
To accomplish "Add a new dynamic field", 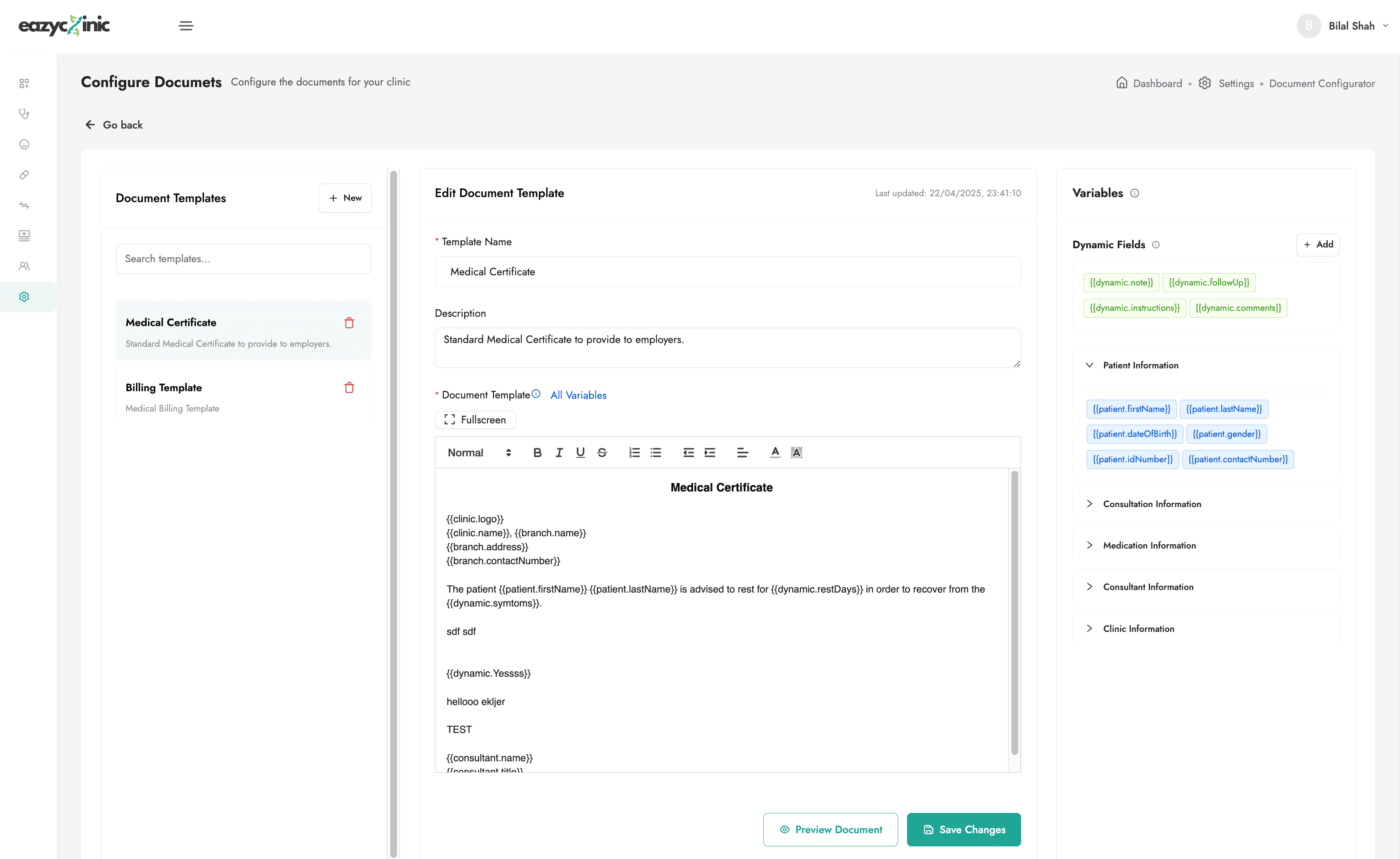I will pos(1318,244).
